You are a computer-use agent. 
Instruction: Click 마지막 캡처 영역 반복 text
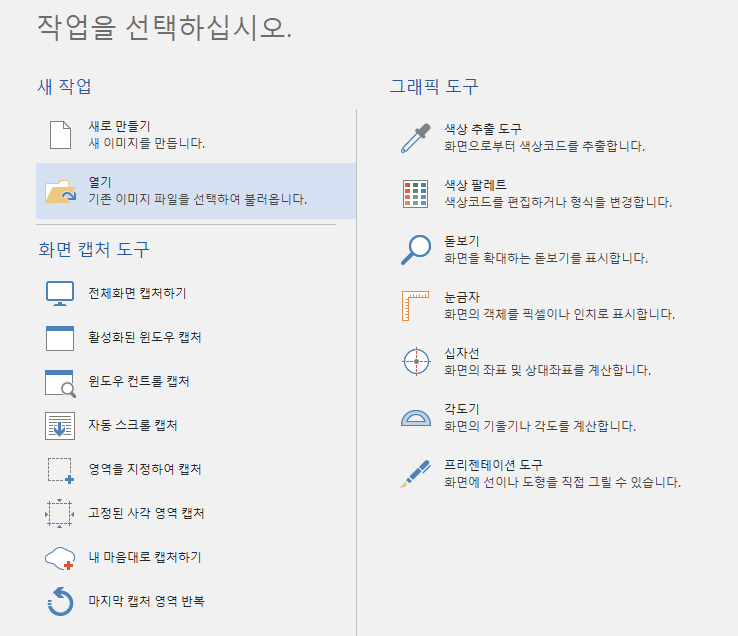point(146,601)
